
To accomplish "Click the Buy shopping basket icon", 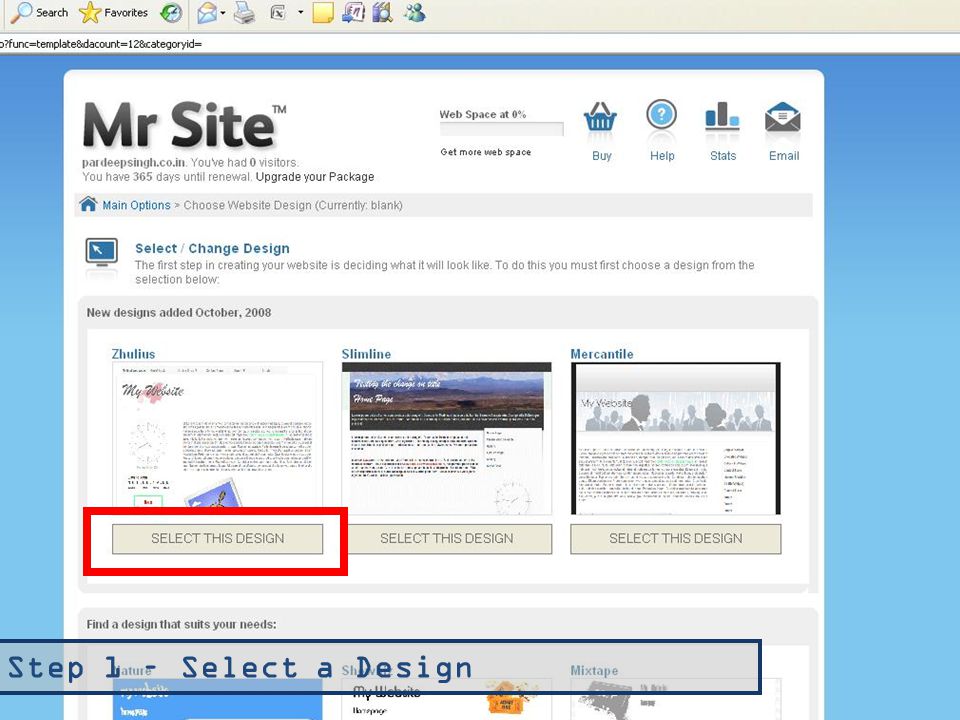I will point(600,117).
